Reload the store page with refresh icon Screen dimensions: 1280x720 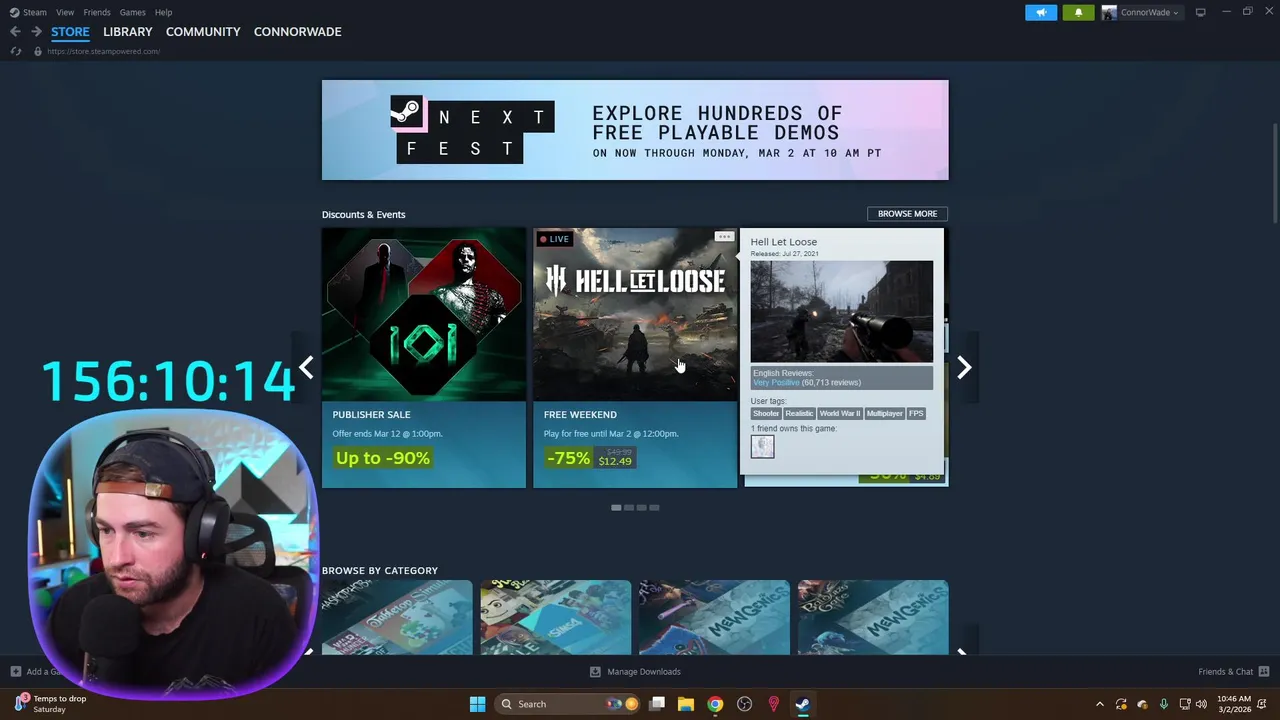point(15,51)
